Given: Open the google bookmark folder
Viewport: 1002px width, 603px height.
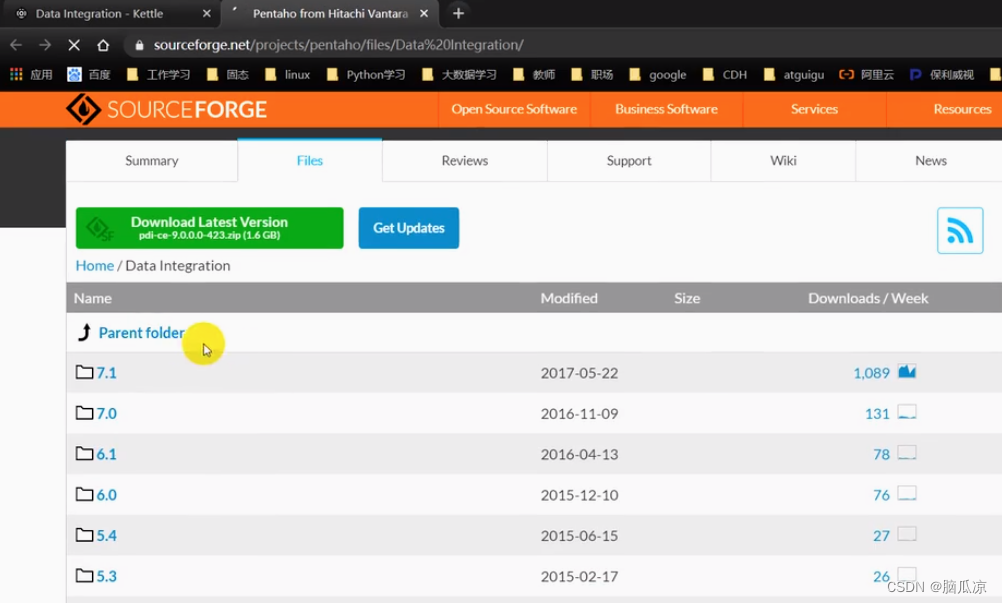Looking at the screenshot, I should coord(658,75).
